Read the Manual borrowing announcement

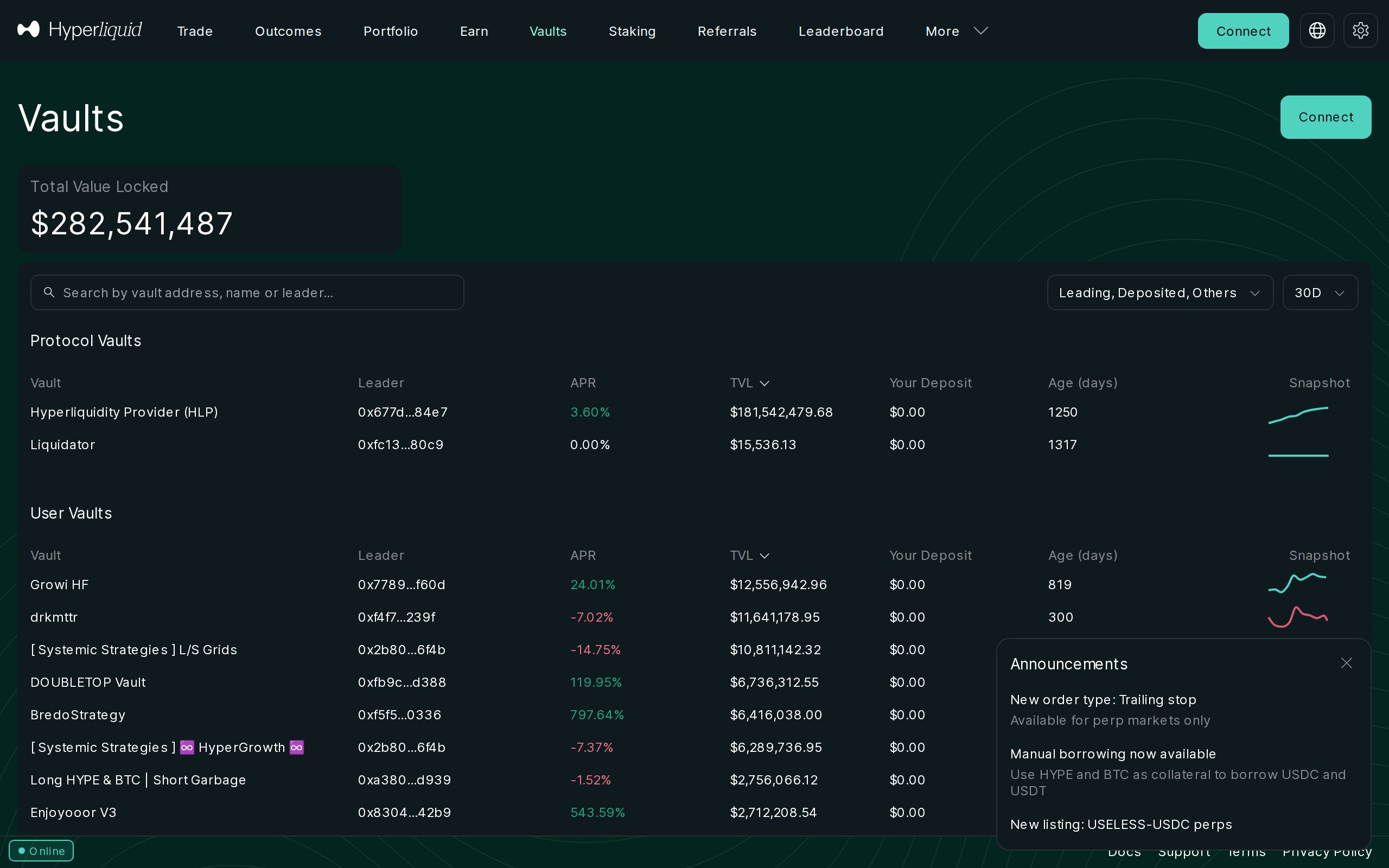(x=1112, y=754)
